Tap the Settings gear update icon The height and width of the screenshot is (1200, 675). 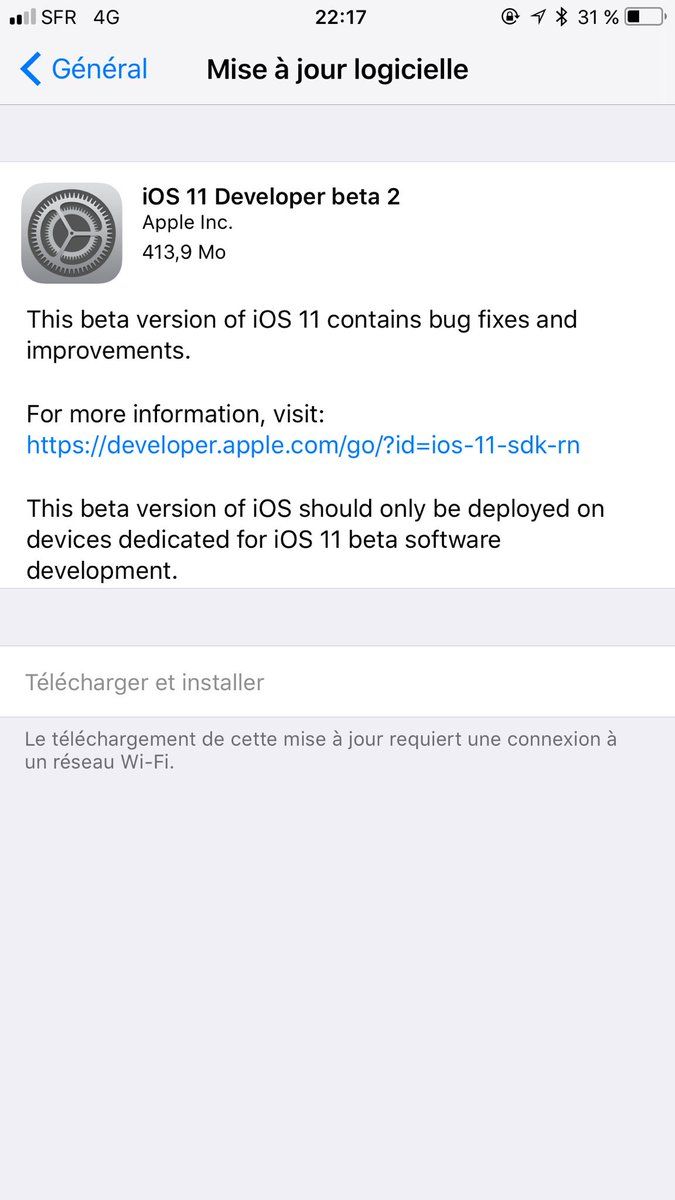(x=71, y=232)
